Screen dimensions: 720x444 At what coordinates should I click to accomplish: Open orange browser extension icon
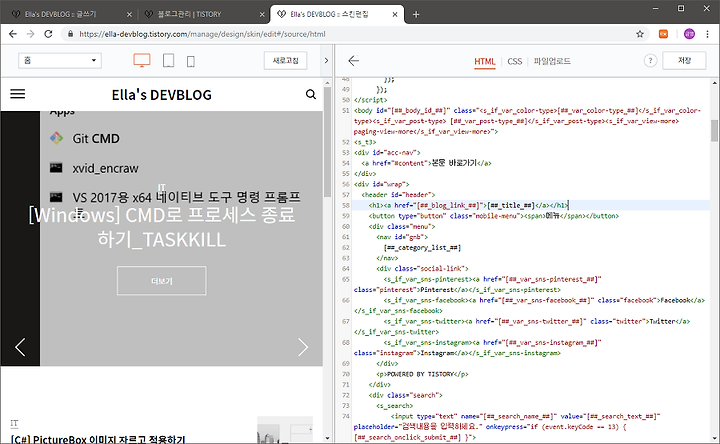[x=664, y=34]
